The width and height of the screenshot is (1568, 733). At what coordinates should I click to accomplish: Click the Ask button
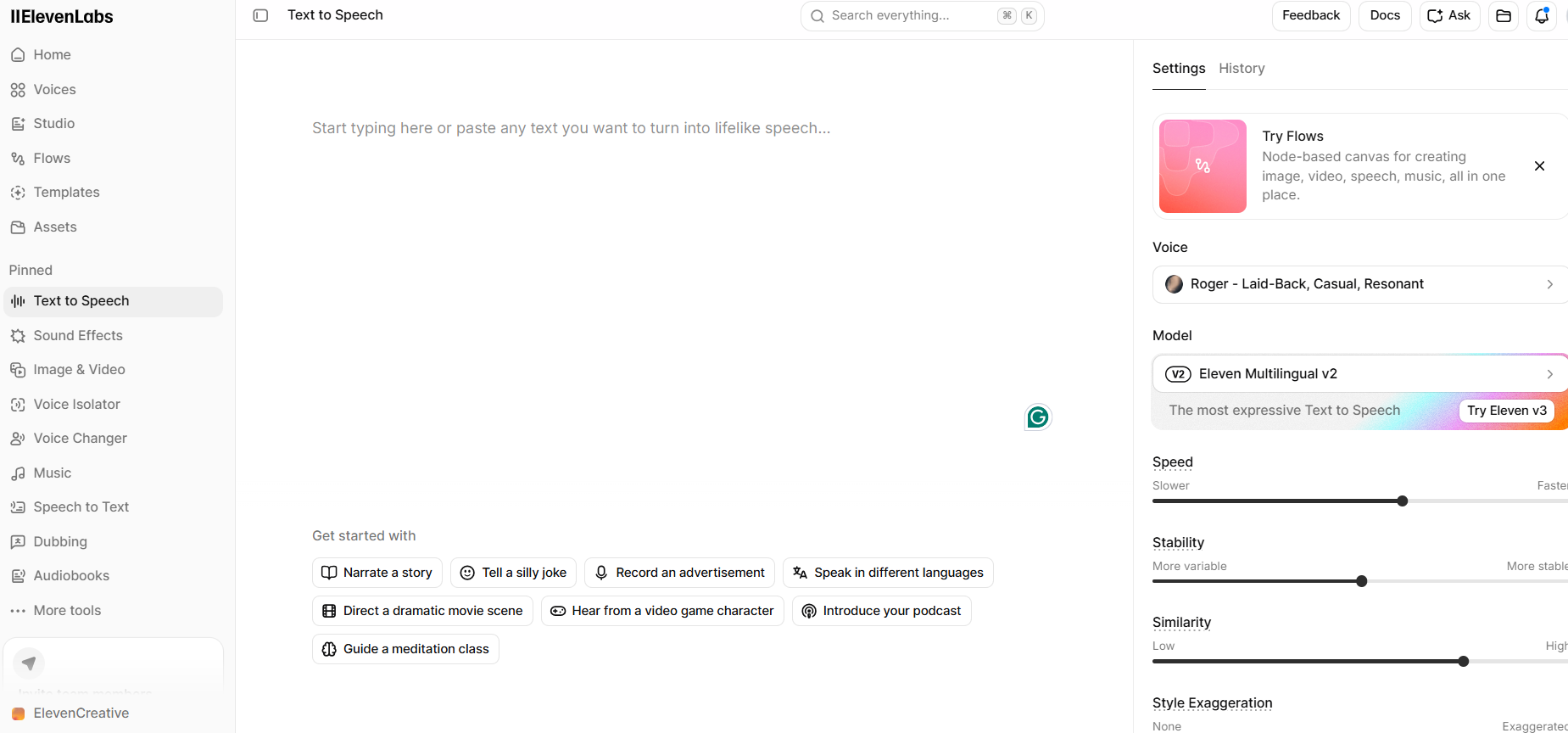1449,15
